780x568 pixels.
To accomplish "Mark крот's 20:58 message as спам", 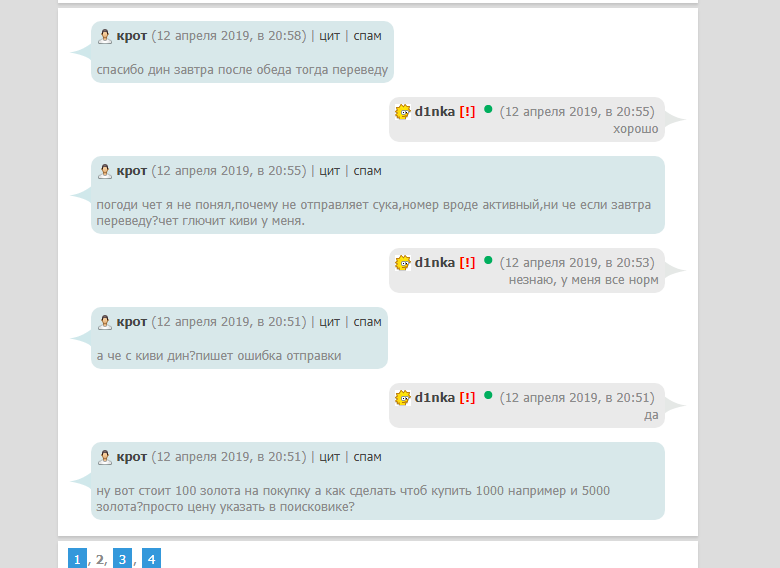I will click(367, 36).
